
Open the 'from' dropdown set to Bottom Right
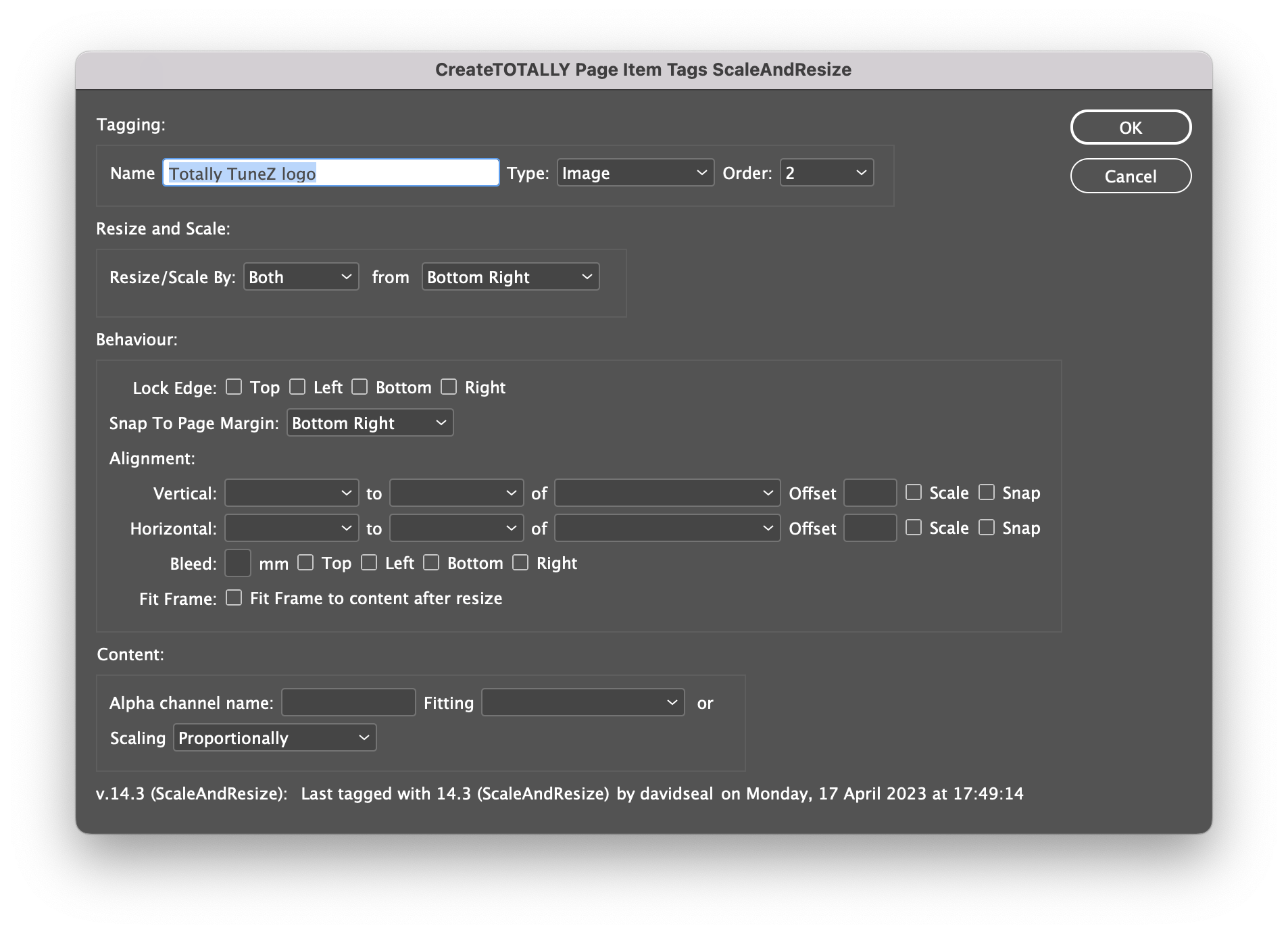pyautogui.click(x=510, y=277)
